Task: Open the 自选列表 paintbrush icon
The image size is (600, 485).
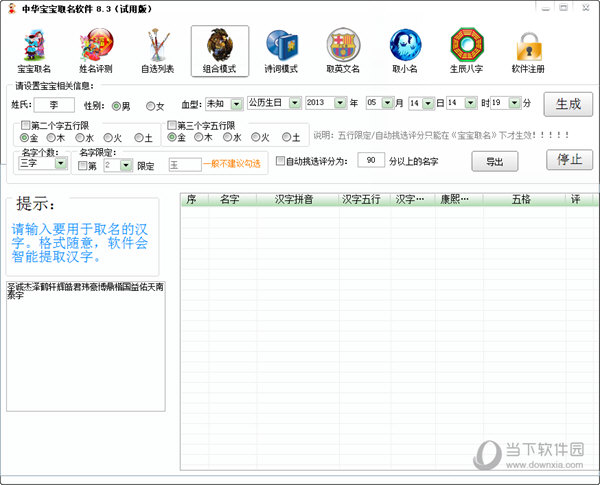Action: (x=158, y=51)
